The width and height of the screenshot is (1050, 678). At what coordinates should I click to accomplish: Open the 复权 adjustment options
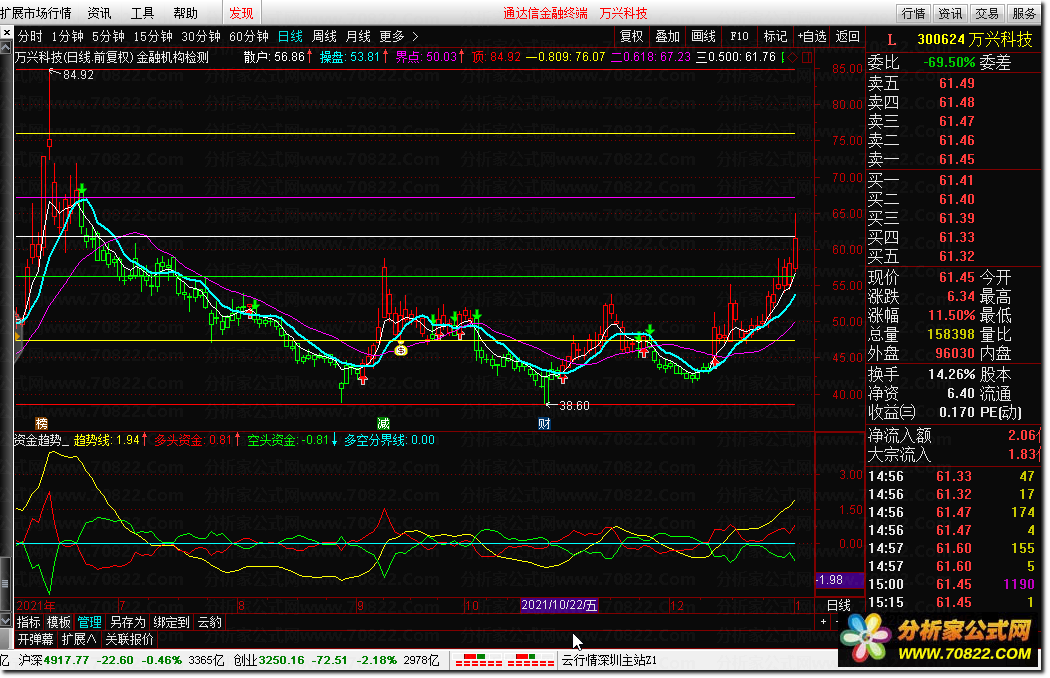point(631,37)
